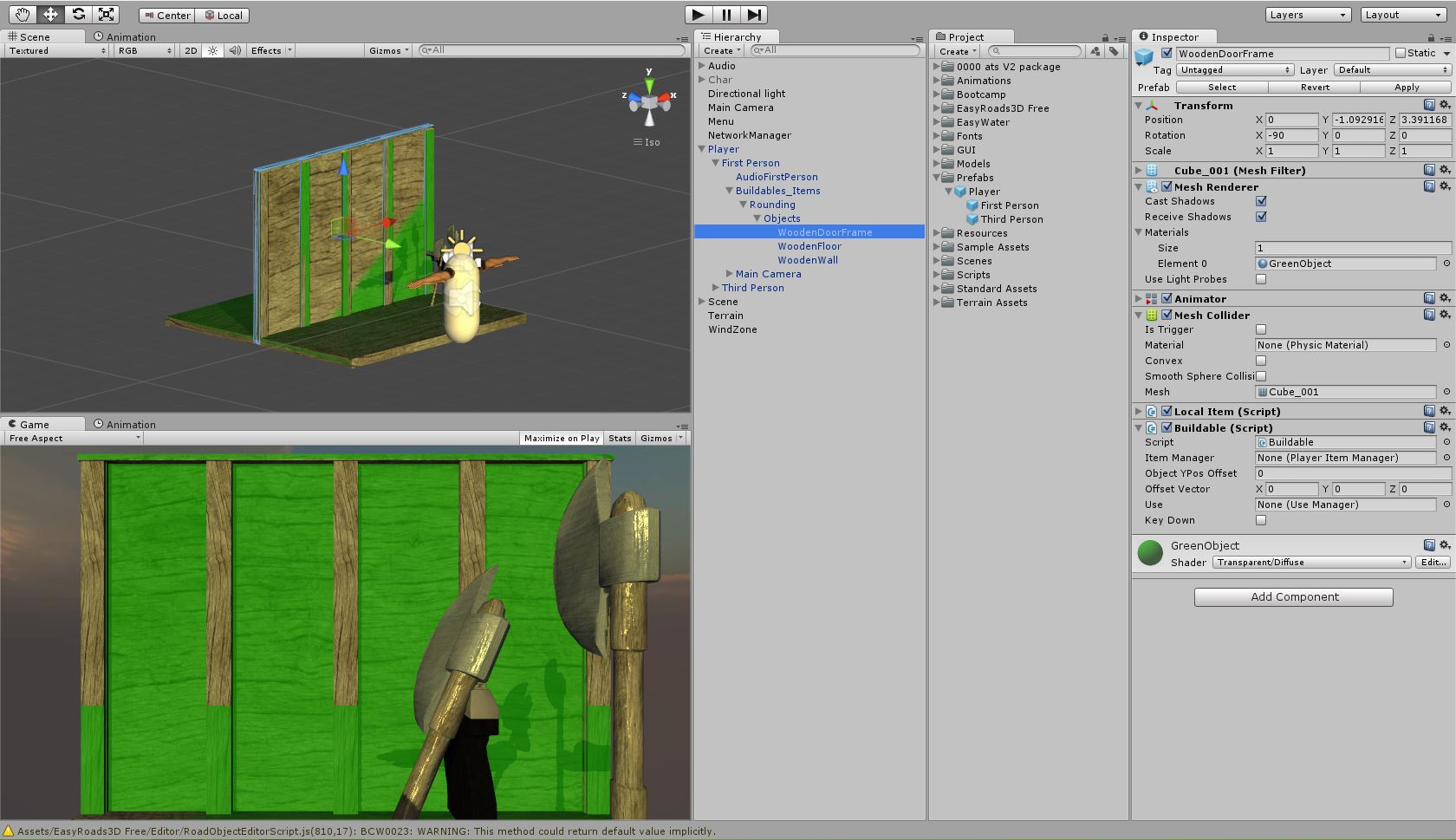Click object picker for Element 0
Screen dimensions: 1456x840
pos(1446,264)
